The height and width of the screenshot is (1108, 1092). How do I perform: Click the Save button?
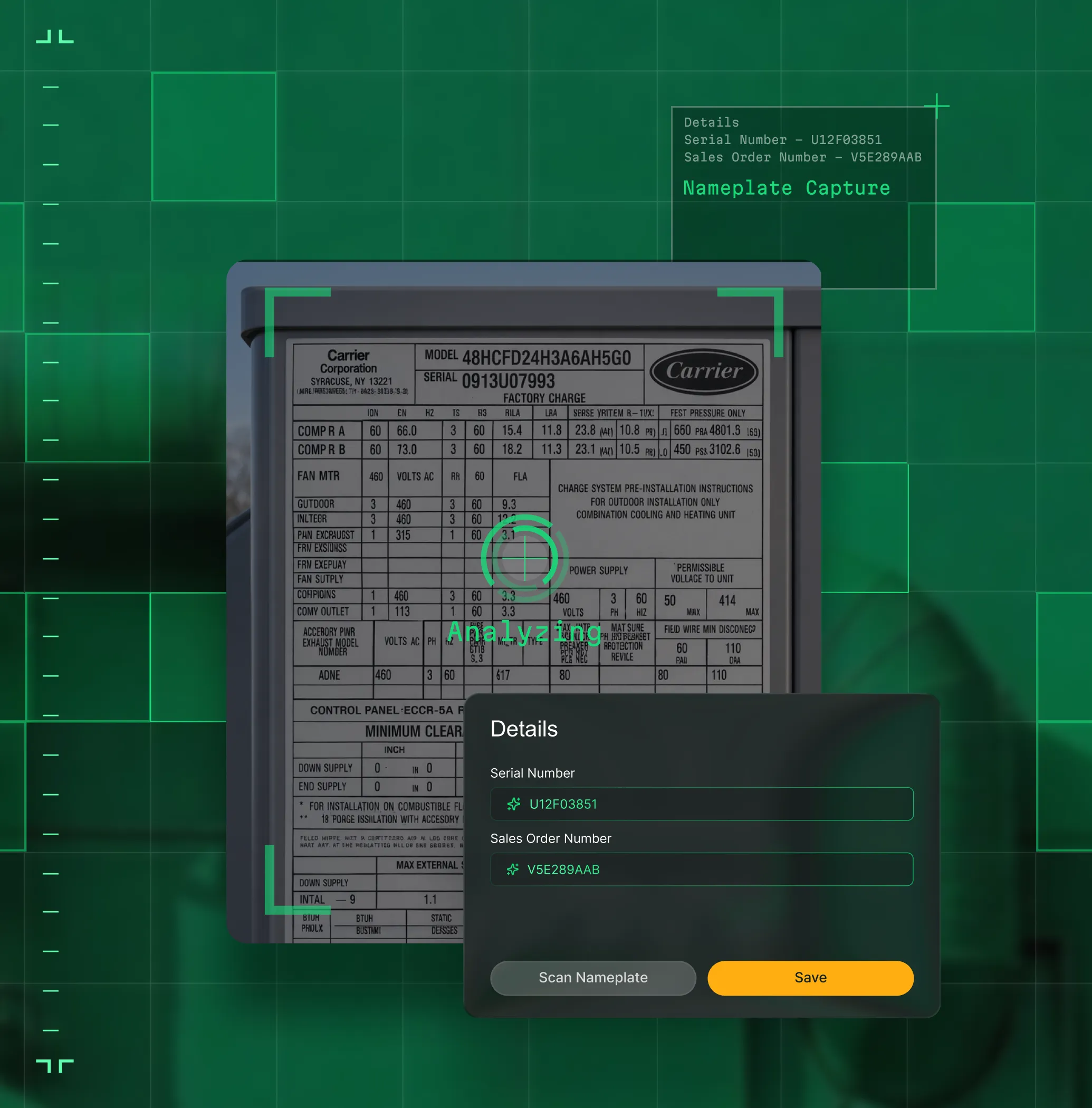point(810,978)
